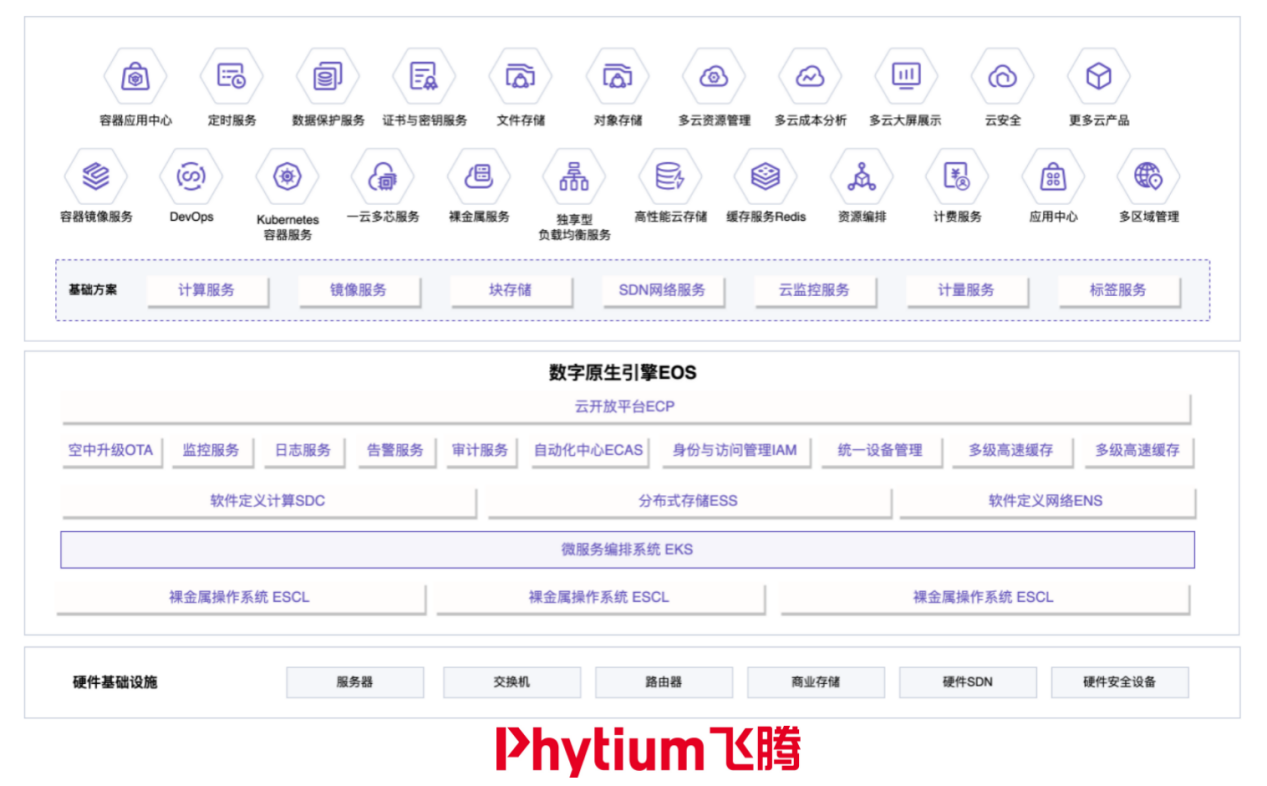Viewport: 1267px width, 786px height.
Task: Open the Kubernetes 容器服务 icon
Action: click(x=287, y=177)
